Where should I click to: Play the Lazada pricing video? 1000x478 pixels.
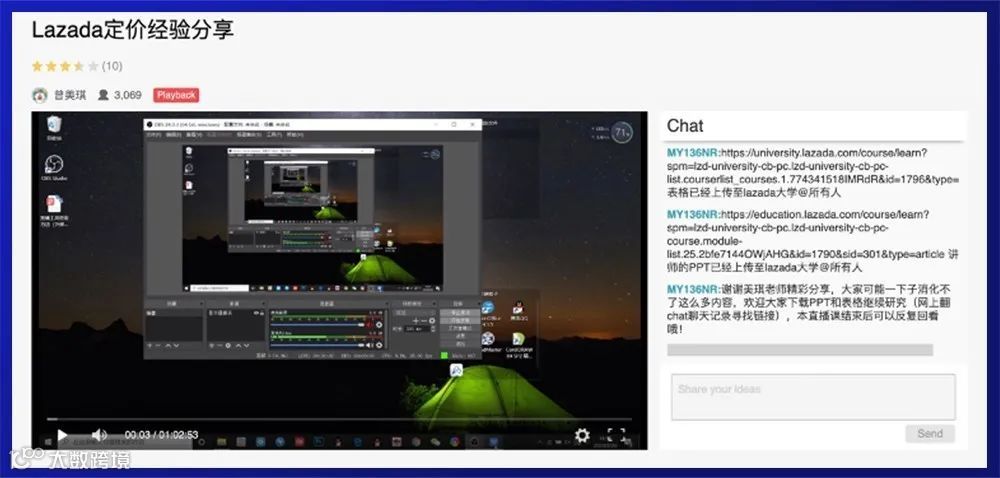coord(62,435)
